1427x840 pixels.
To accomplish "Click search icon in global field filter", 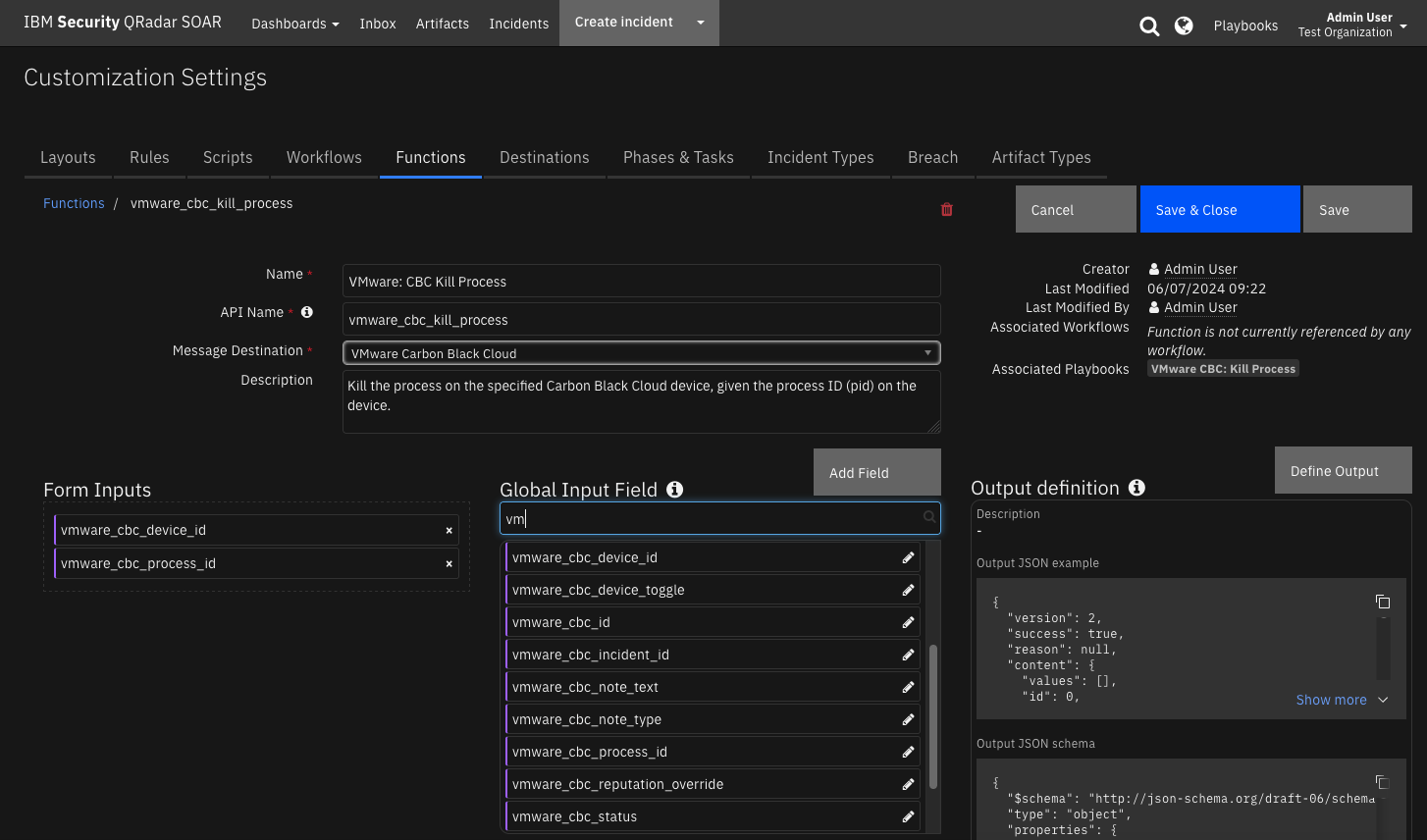I will (x=928, y=517).
